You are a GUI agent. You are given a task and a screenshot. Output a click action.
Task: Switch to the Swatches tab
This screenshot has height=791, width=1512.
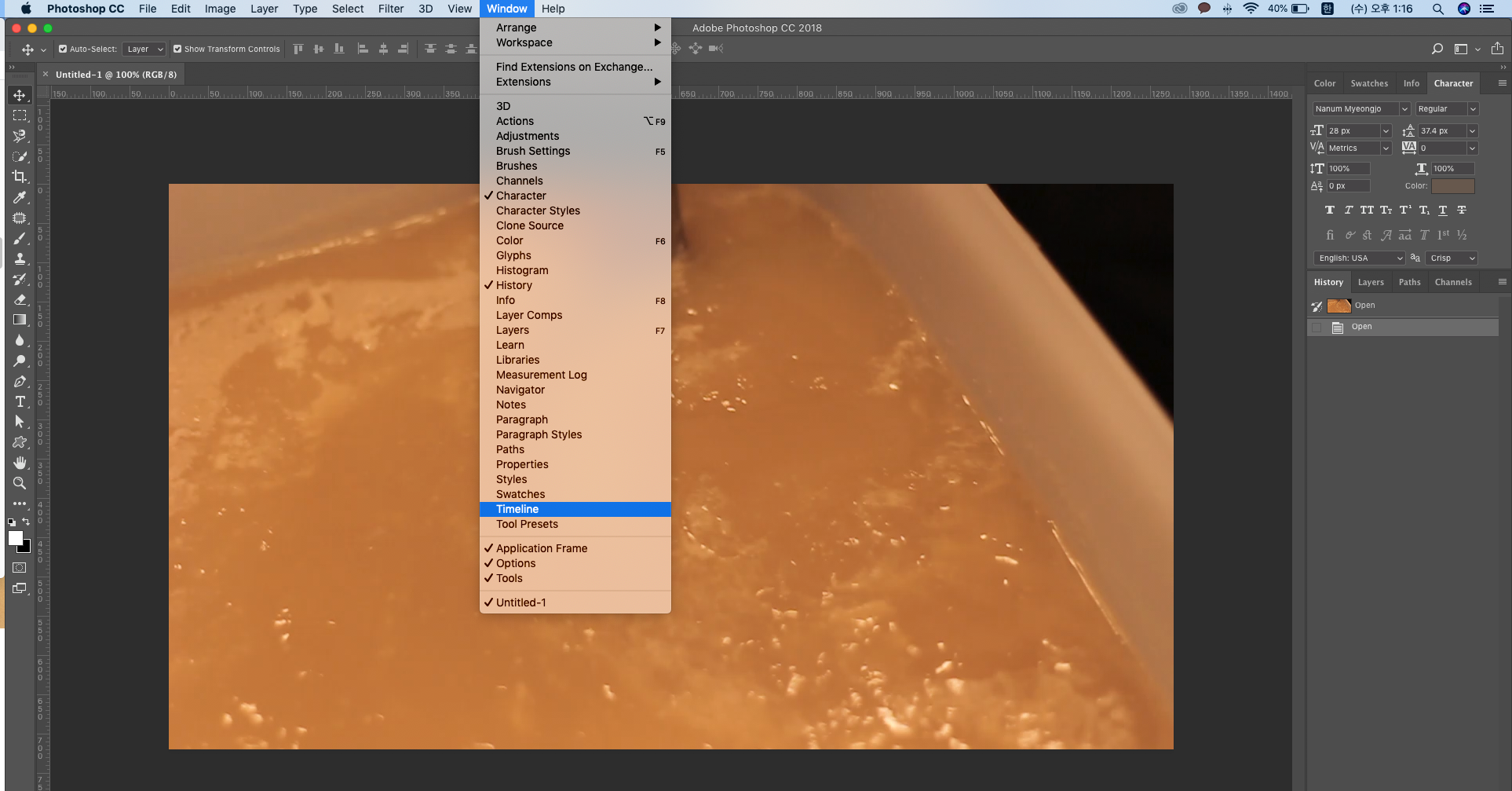click(1369, 83)
